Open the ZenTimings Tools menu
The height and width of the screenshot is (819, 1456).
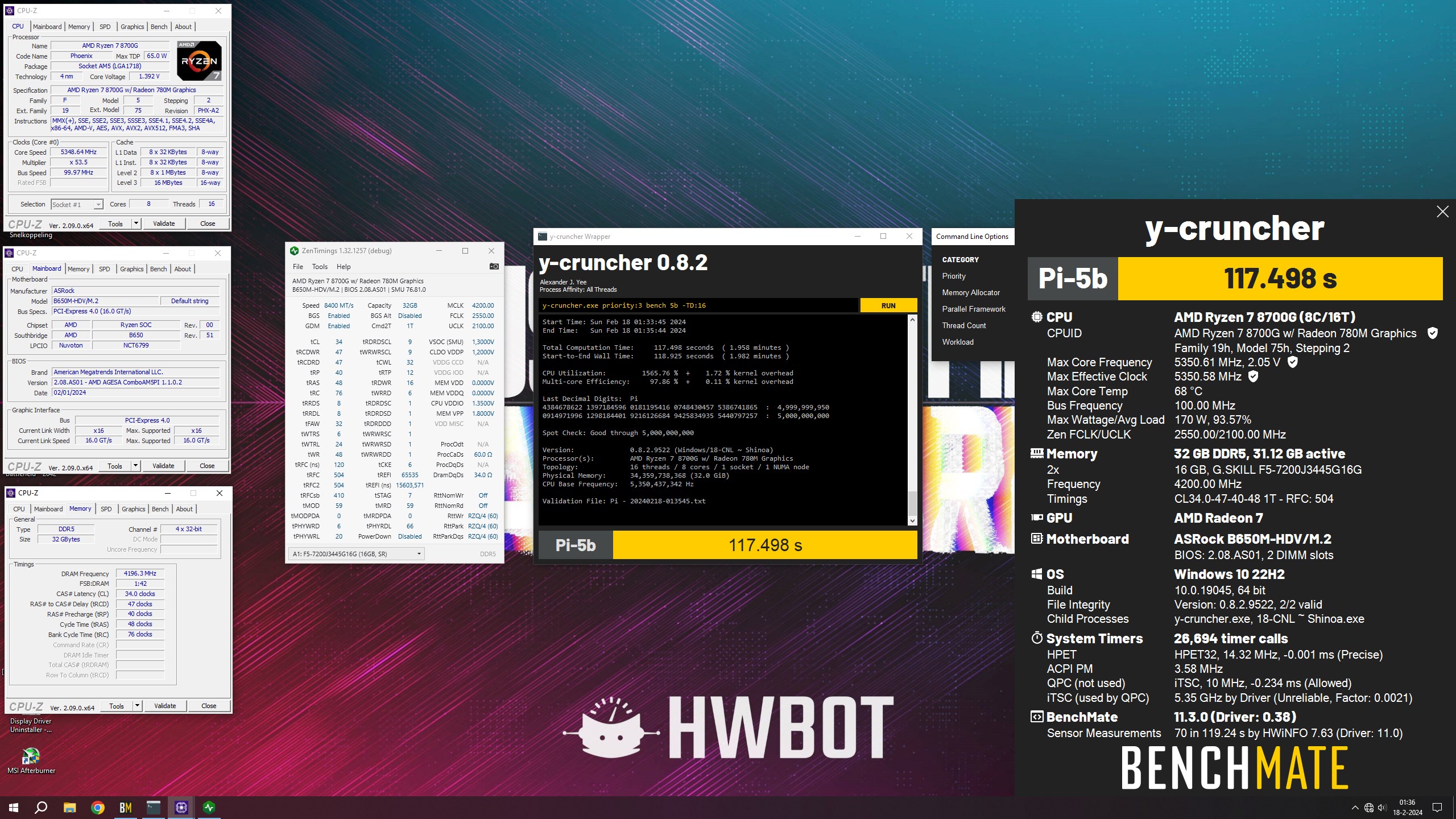click(x=320, y=267)
